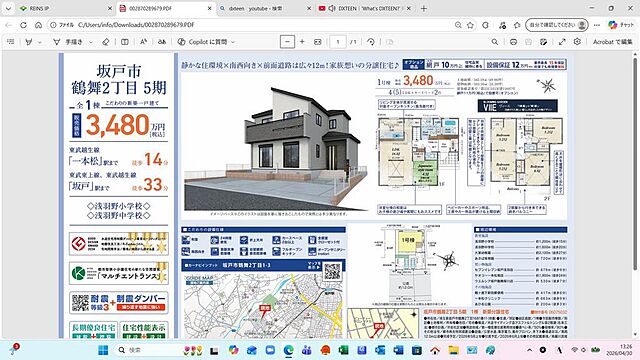Go to the browser home page
This screenshot has height=360, width=640.
point(38,25)
